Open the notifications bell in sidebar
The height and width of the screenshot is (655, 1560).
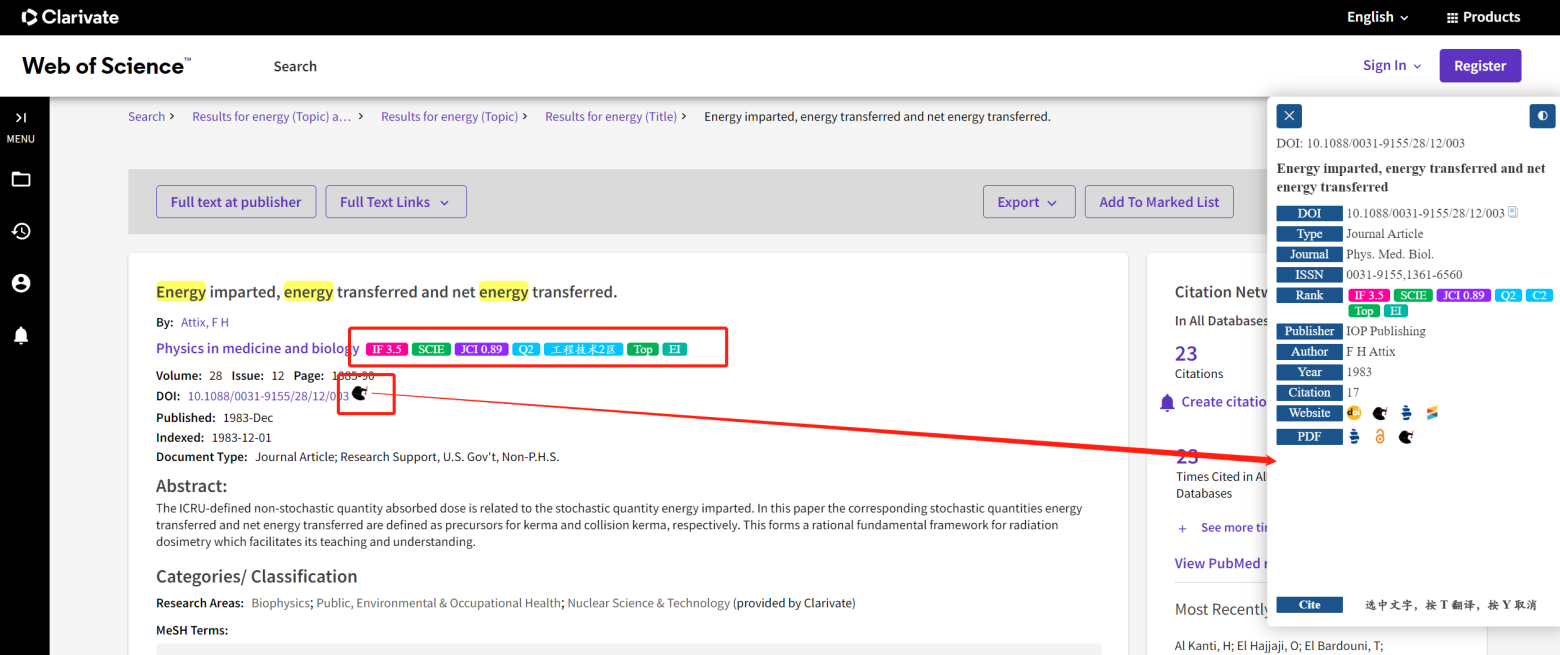pyautogui.click(x=21, y=335)
